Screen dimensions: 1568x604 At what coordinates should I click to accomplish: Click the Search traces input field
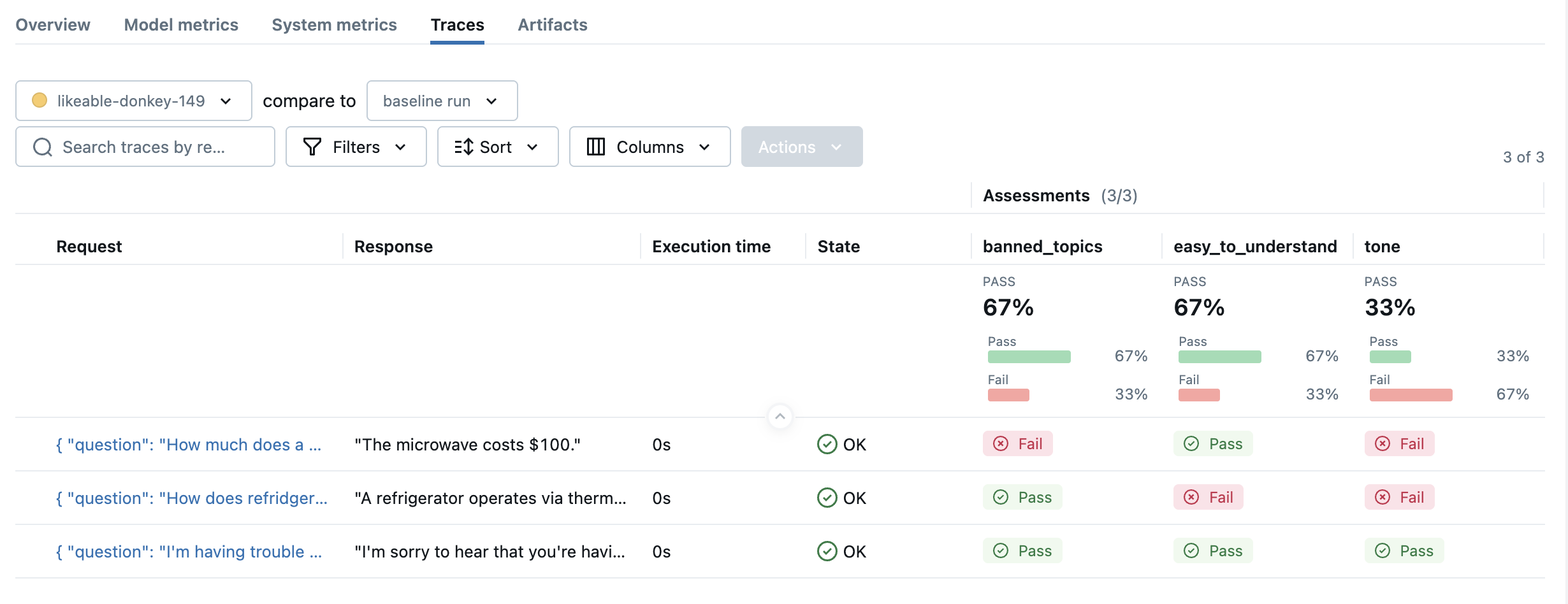click(153, 147)
